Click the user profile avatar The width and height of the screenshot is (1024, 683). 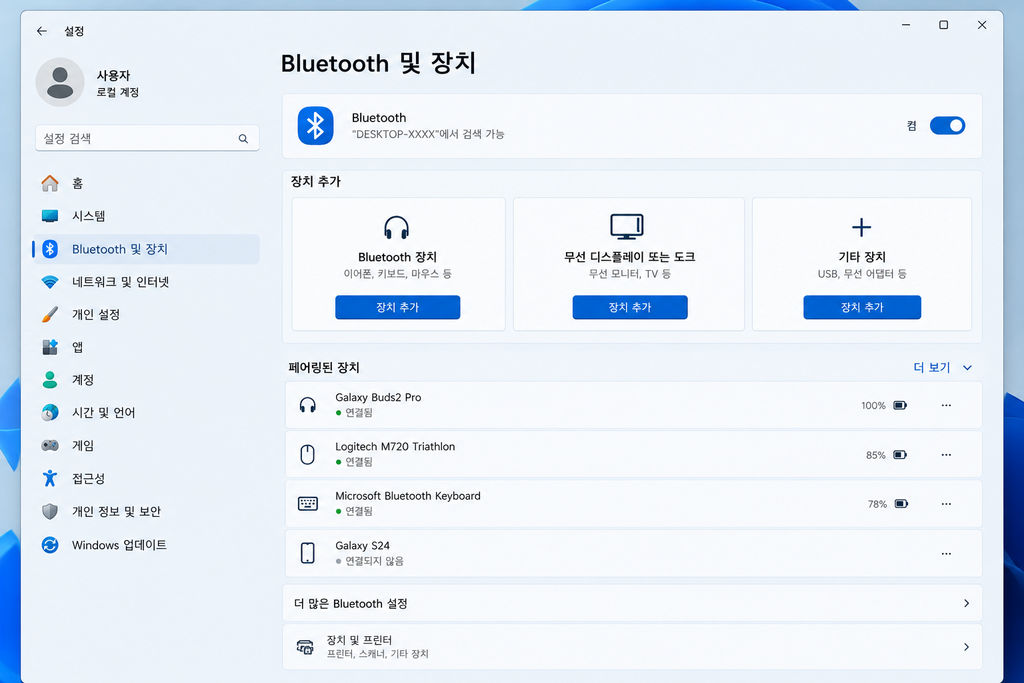(x=60, y=82)
